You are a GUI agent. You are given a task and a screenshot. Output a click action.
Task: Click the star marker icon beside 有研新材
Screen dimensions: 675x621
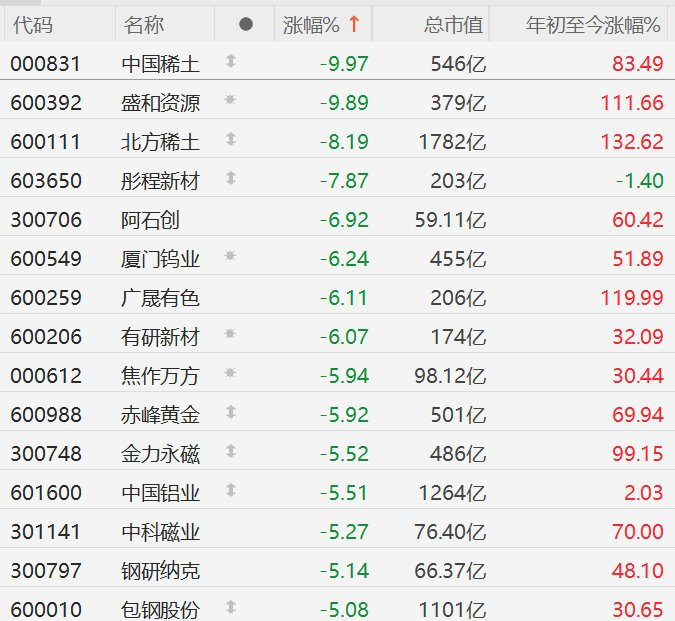click(230, 334)
